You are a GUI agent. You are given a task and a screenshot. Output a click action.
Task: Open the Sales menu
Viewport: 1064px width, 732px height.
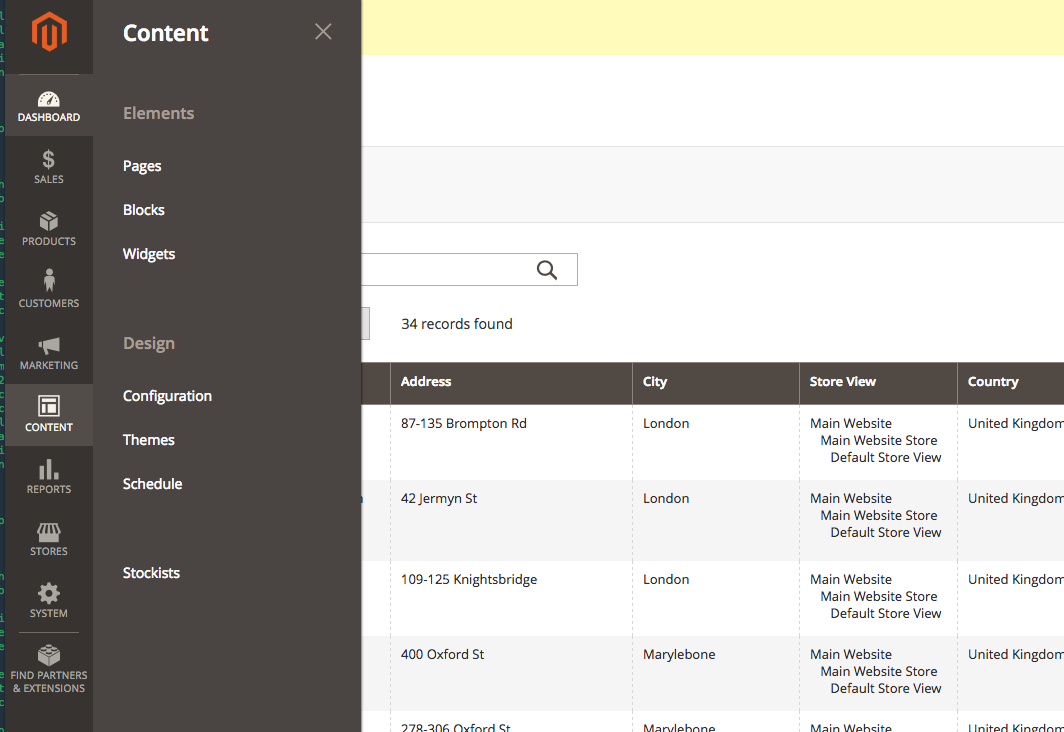pyautogui.click(x=49, y=168)
